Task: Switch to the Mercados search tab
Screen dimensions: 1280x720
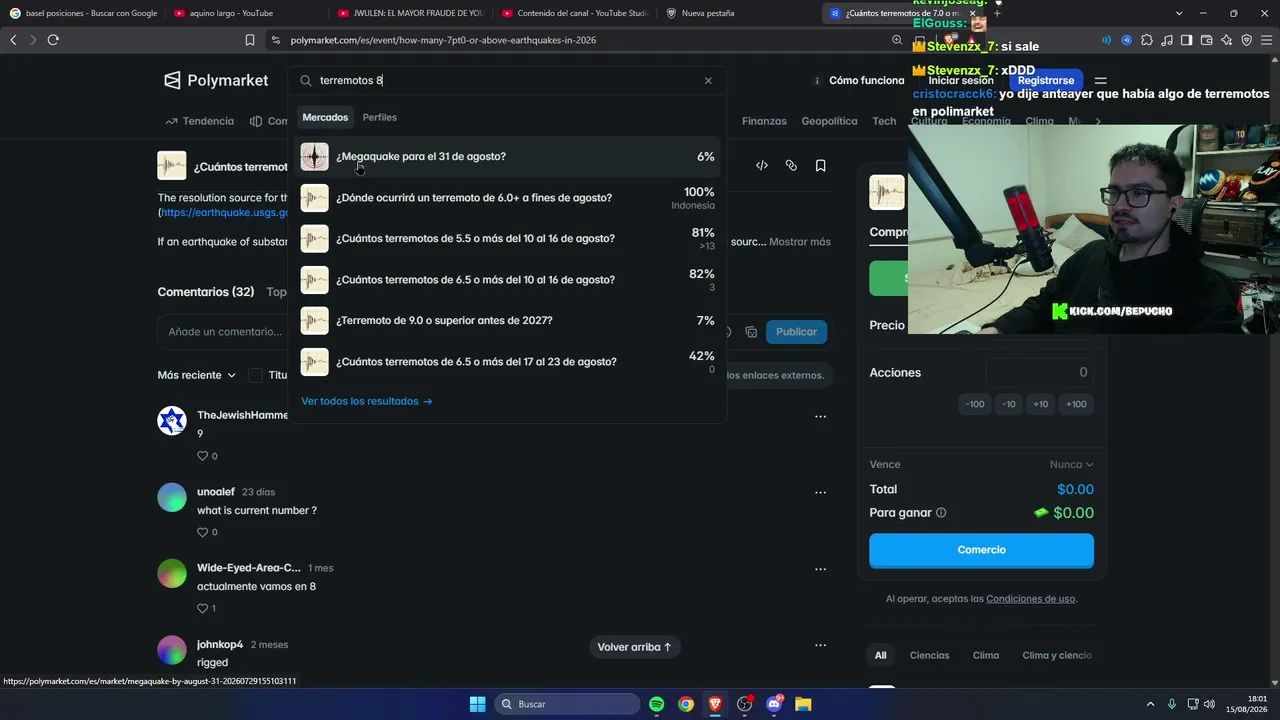Action: pos(325,117)
